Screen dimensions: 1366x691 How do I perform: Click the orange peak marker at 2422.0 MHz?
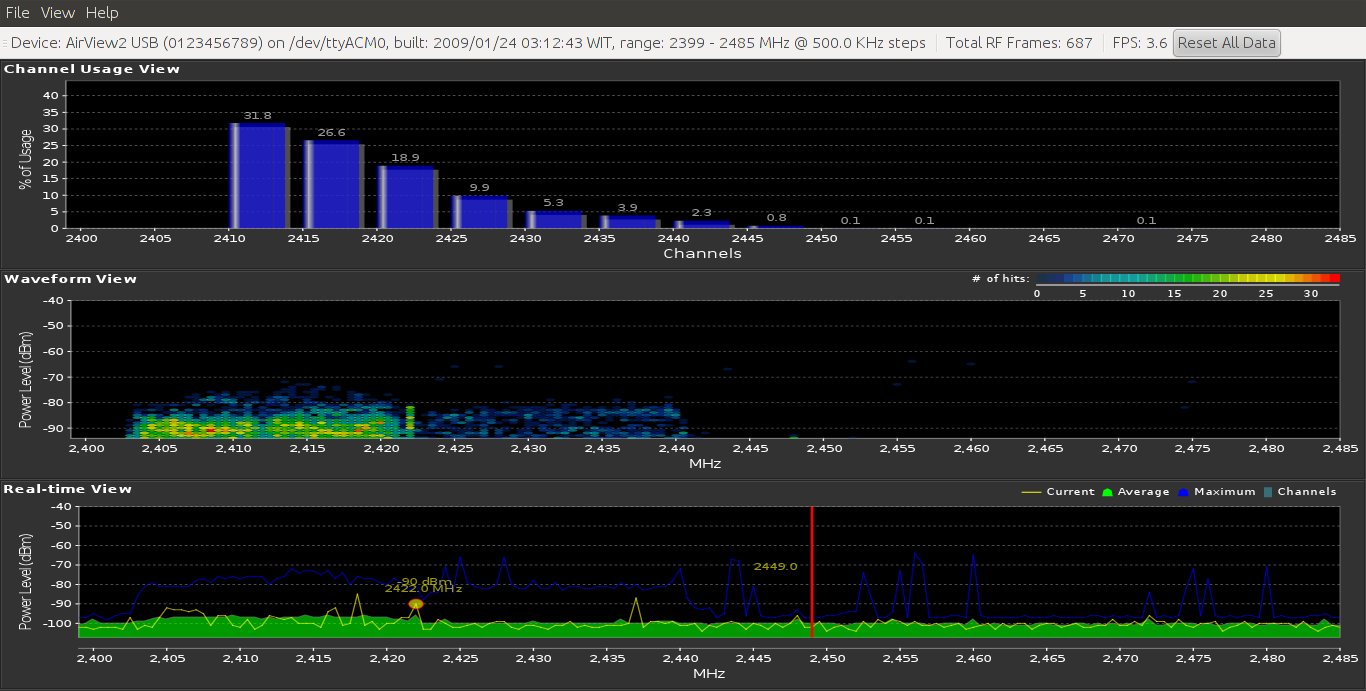(416, 604)
